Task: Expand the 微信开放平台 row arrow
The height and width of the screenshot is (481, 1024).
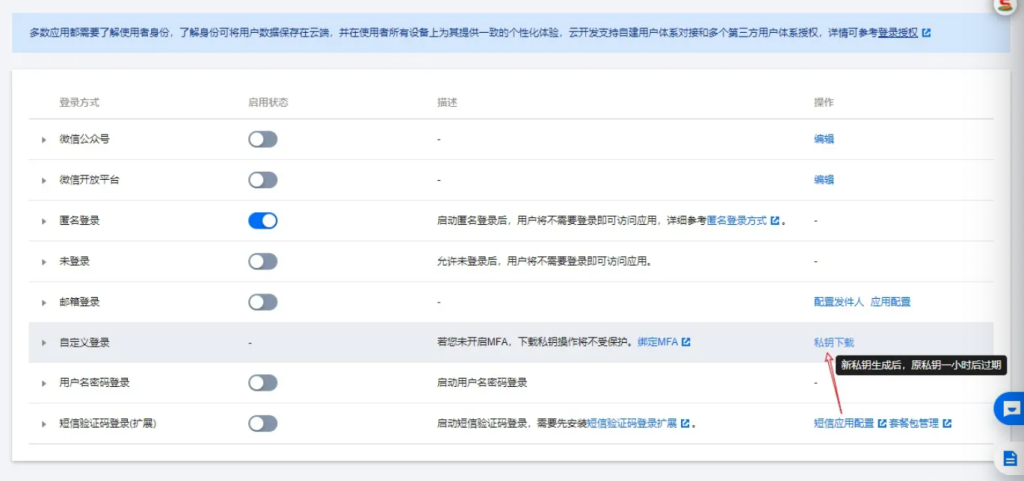Action: tap(44, 181)
